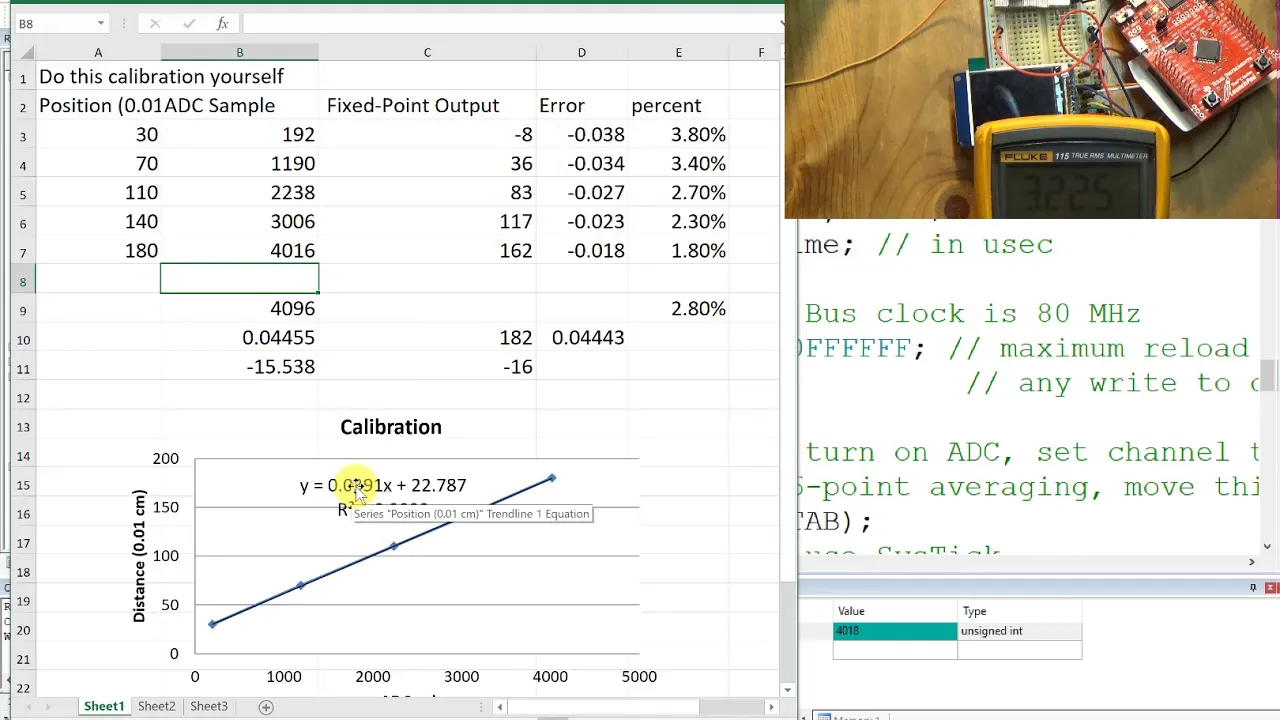Click the previous-sheet navigation arrow

29,707
